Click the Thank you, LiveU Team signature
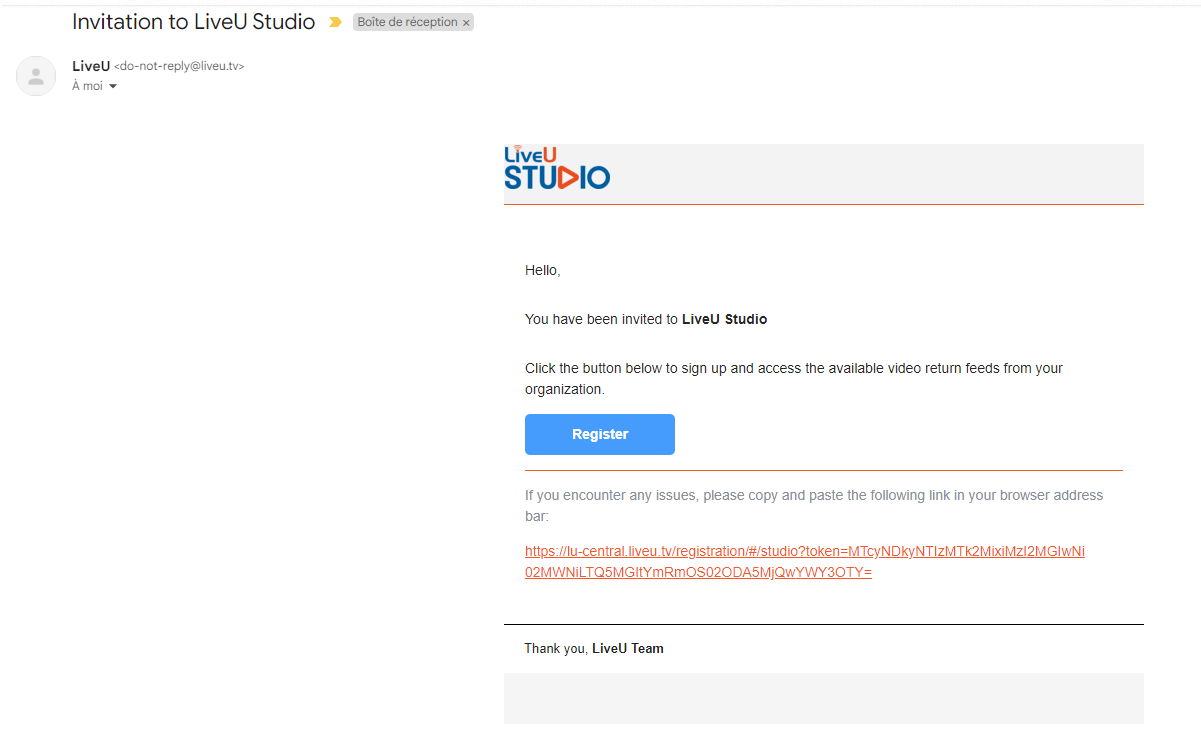This screenshot has width=1201, height=738. click(x=594, y=648)
